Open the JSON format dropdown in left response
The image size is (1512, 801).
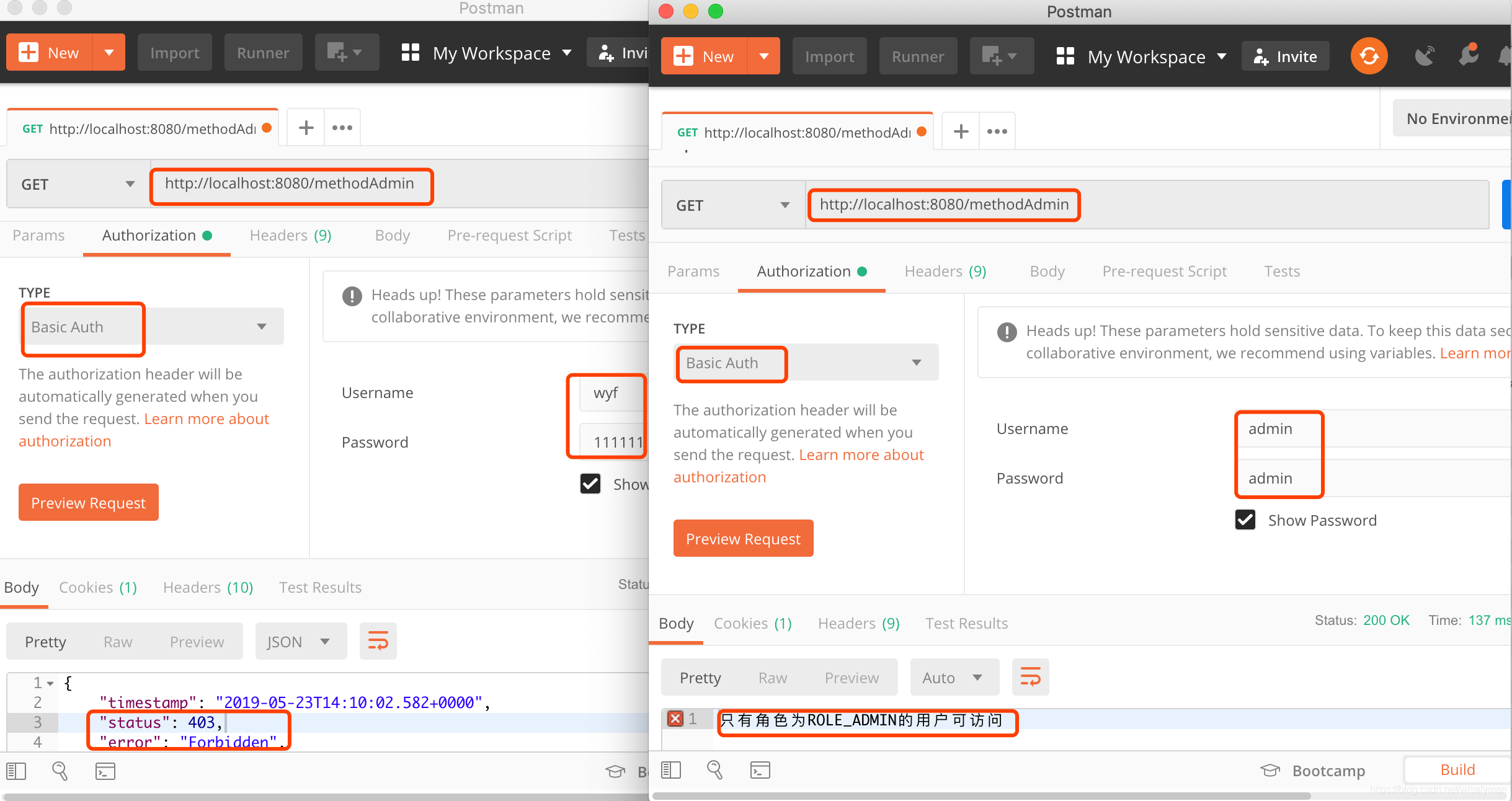pyautogui.click(x=300, y=641)
